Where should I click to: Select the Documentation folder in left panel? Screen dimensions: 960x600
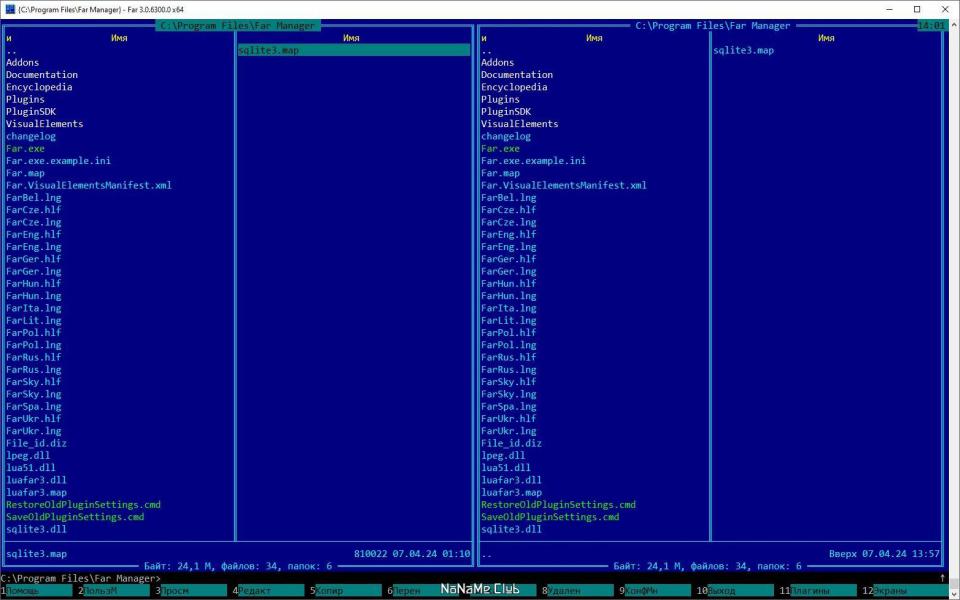(x=42, y=75)
